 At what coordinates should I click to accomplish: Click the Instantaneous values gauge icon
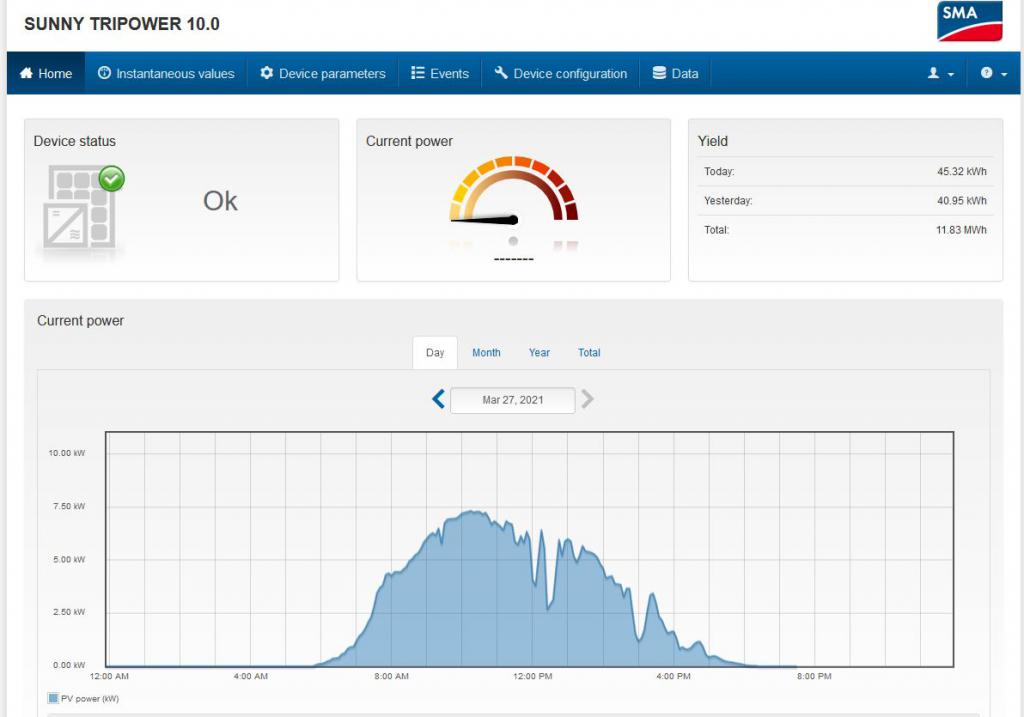(x=104, y=73)
